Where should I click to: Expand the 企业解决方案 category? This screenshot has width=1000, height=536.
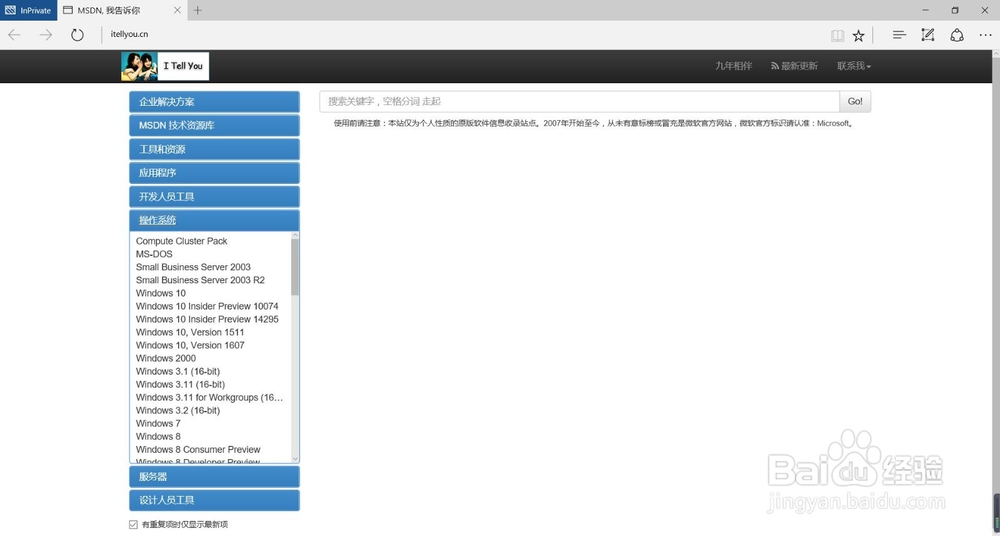(x=214, y=102)
